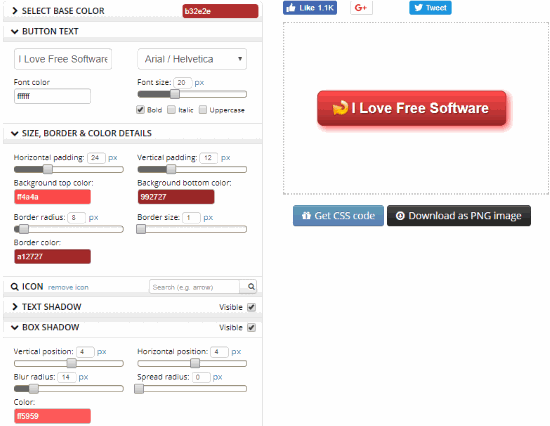Open the Background top color ff4a4a swatch

click(x=52, y=197)
